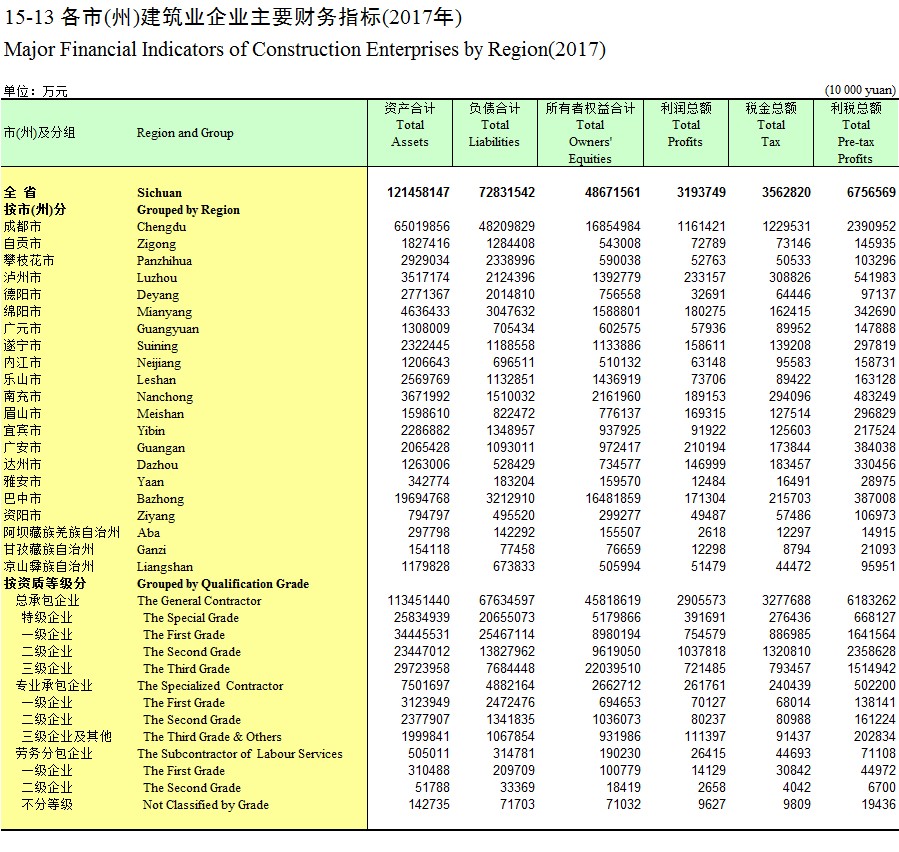Click the 'Grouped by Qualification Grade' heading
The image size is (899, 852).
[x=222, y=584]
